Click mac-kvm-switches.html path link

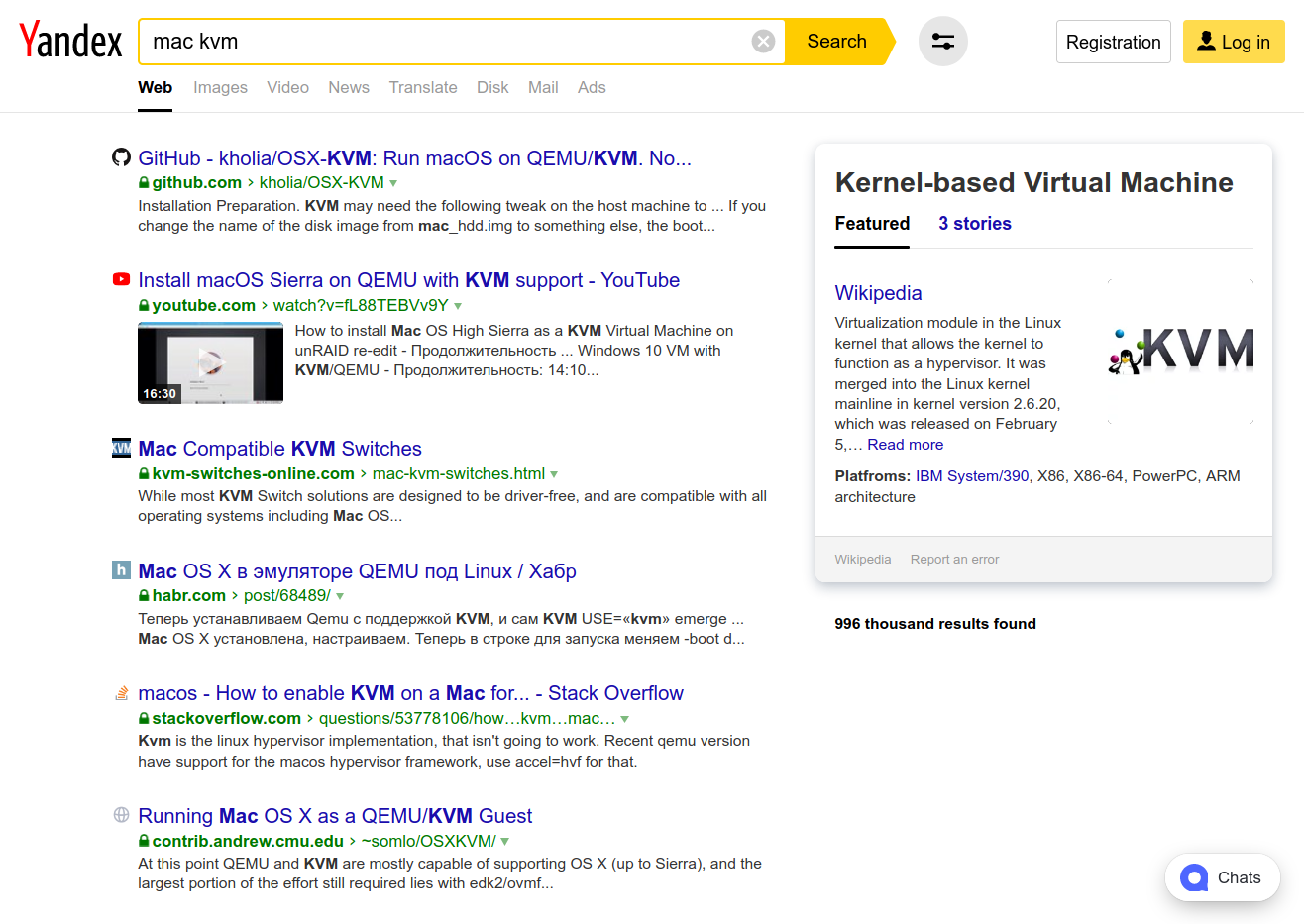(459, 474)
